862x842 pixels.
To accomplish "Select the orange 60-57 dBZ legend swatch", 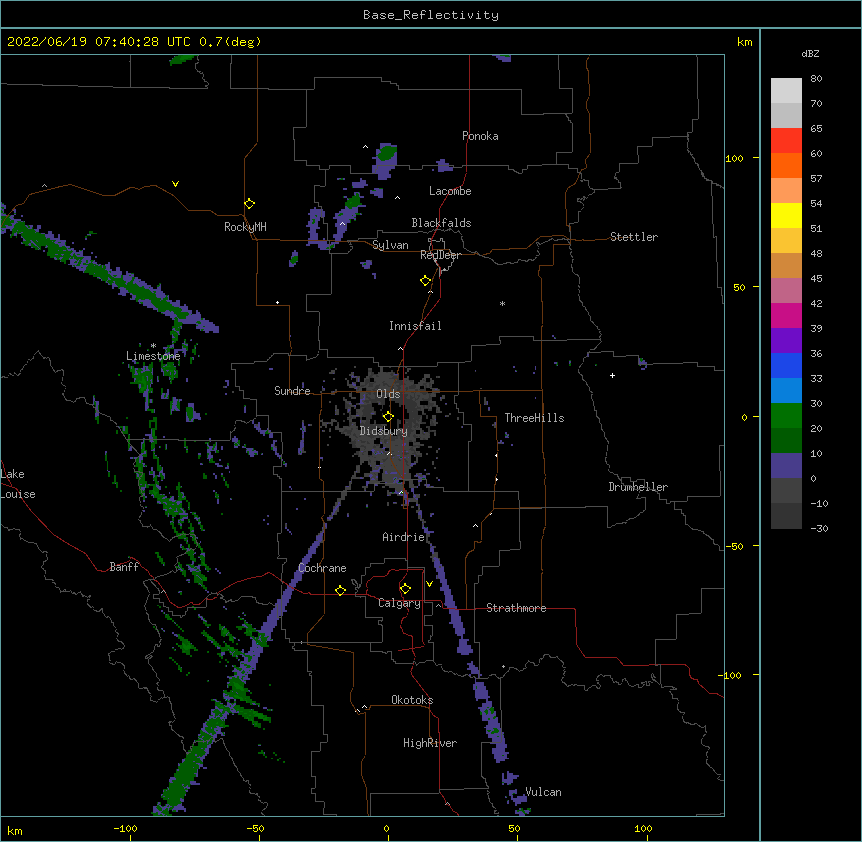I will click(786, 166).
